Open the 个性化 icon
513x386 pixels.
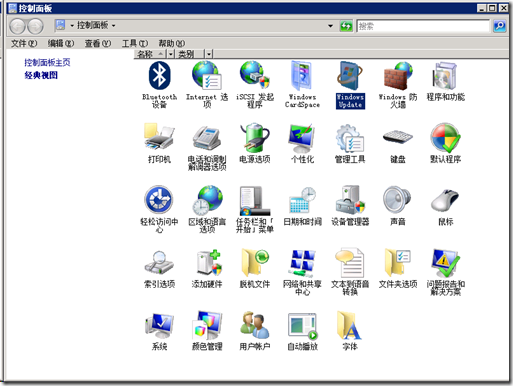click(302, 144)
